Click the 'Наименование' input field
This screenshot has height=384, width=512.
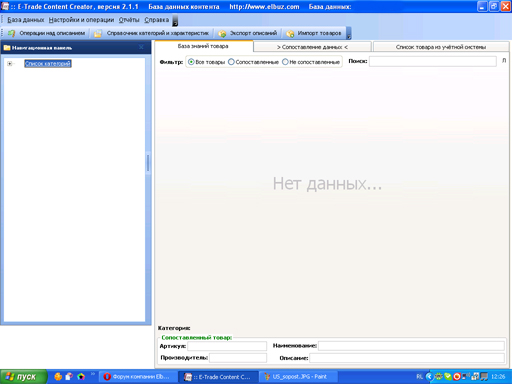click(x=411, y=346)
